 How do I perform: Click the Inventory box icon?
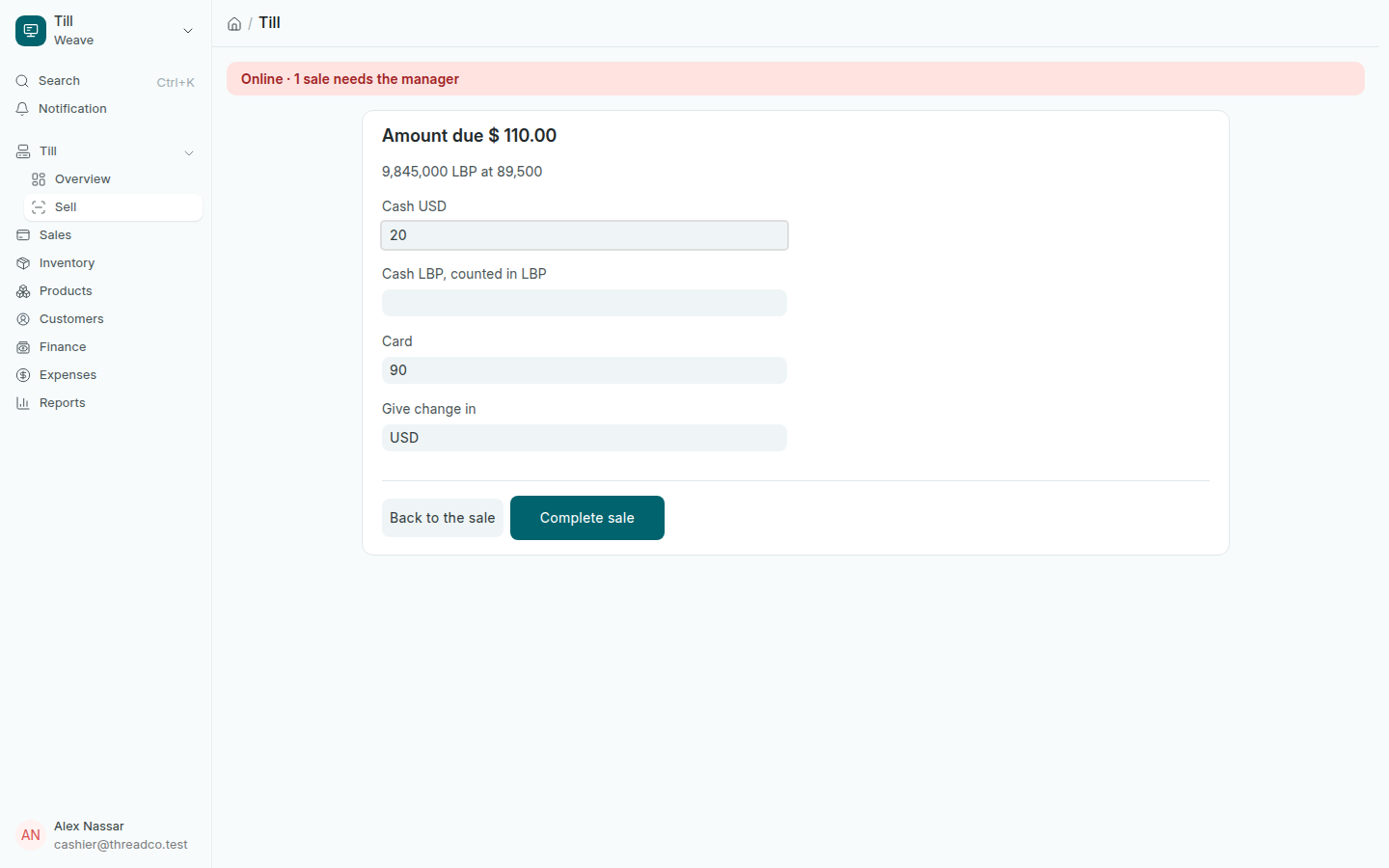pos(23,263)
